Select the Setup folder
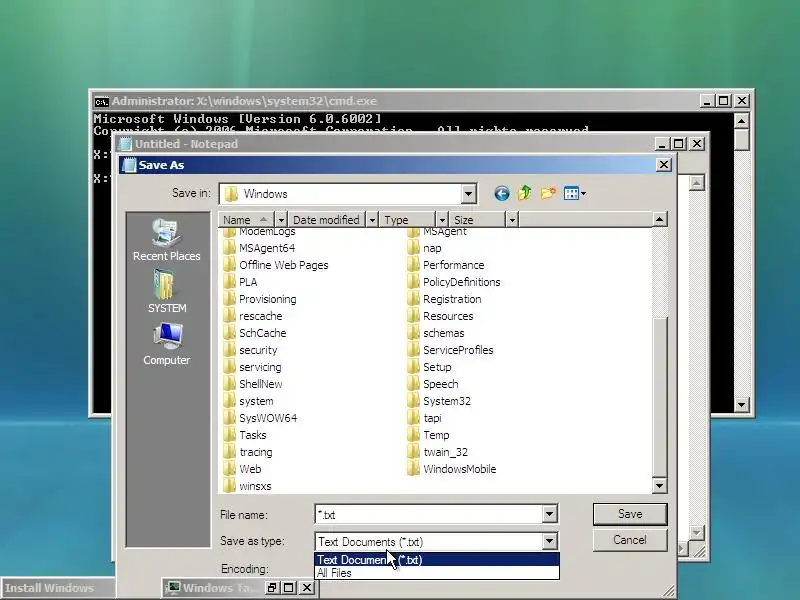The image size is (800, 600). [430, 367]
